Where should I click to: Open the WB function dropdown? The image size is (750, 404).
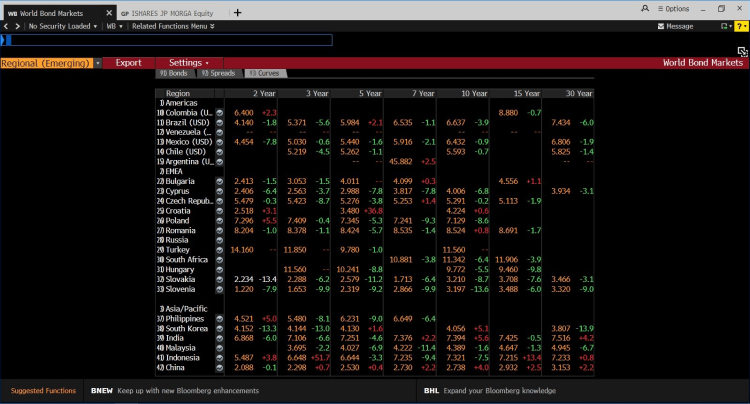[x=115, y=26]
